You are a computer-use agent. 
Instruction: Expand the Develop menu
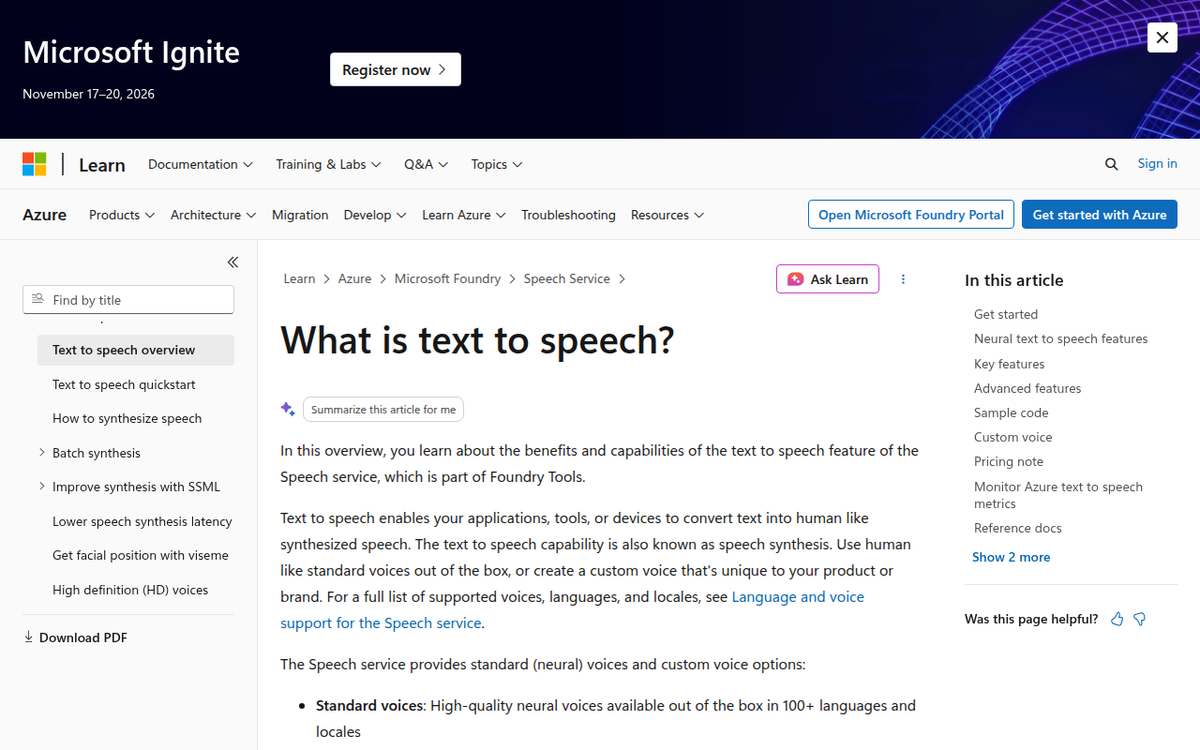(x=375, y=215)
